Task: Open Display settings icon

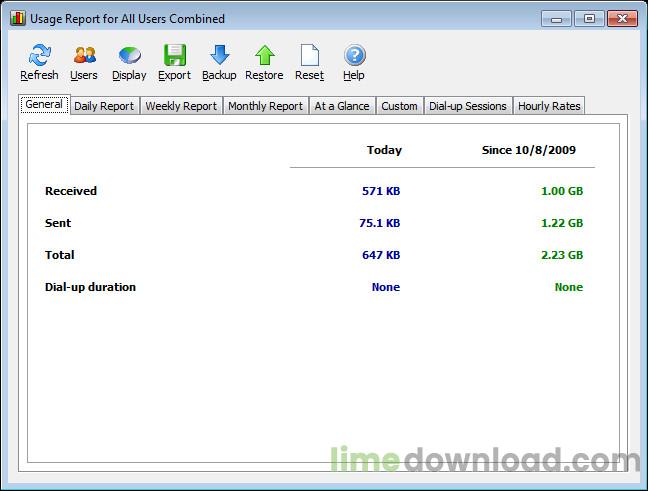Action: (x=129, y=57)
